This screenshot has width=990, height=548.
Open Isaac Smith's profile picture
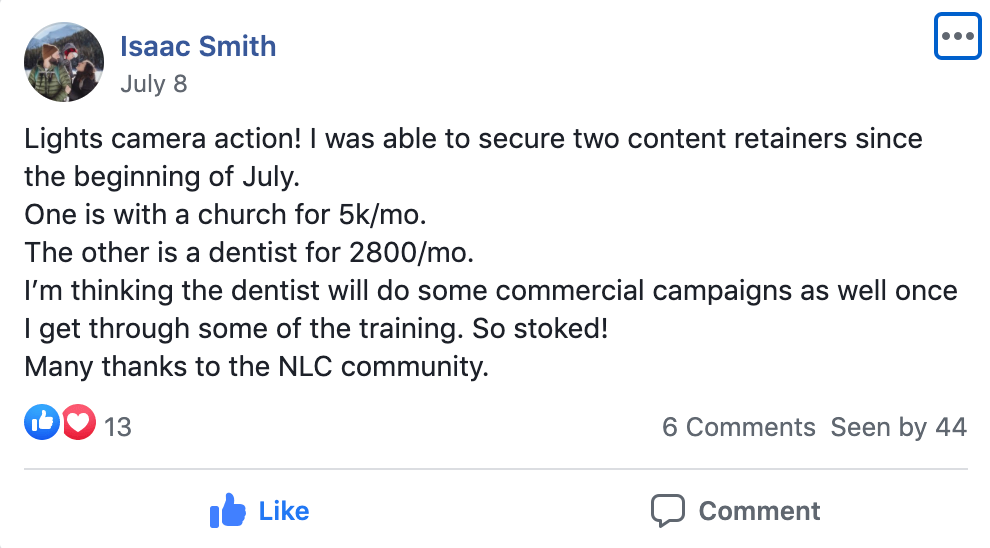point(64,62)
